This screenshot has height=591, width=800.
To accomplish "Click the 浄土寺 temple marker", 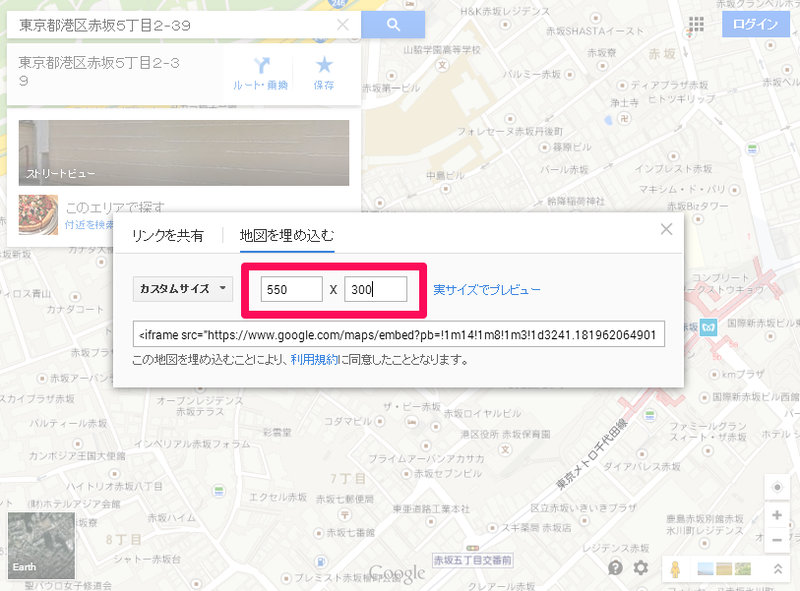I will coord(624,118).
